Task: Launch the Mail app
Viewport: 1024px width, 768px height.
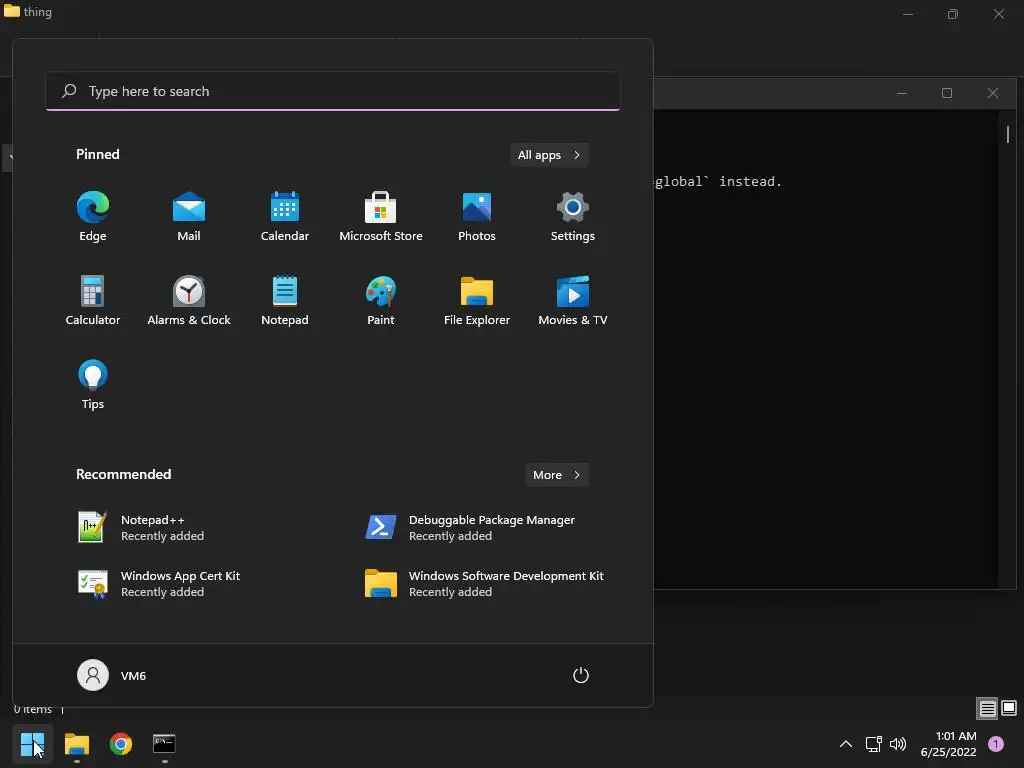Action: click(x=189, y=217)
